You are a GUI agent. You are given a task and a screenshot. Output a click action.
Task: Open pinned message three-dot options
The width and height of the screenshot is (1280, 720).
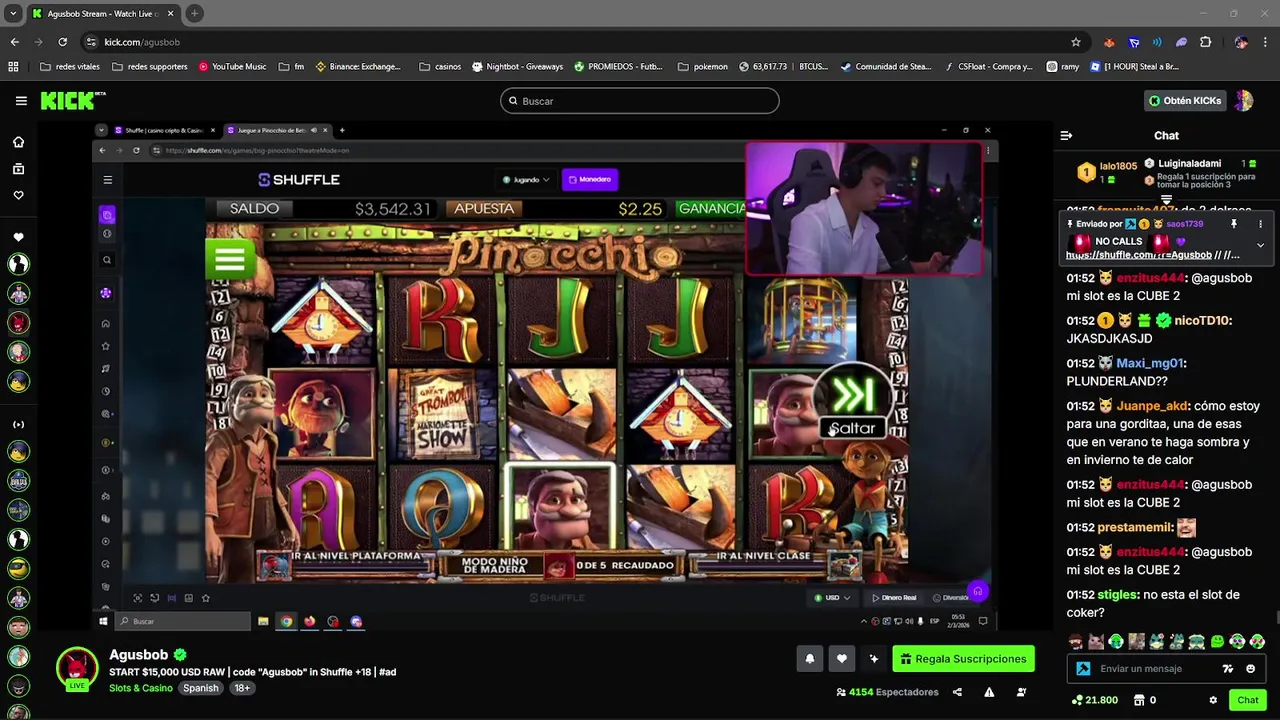point(1260,224)
